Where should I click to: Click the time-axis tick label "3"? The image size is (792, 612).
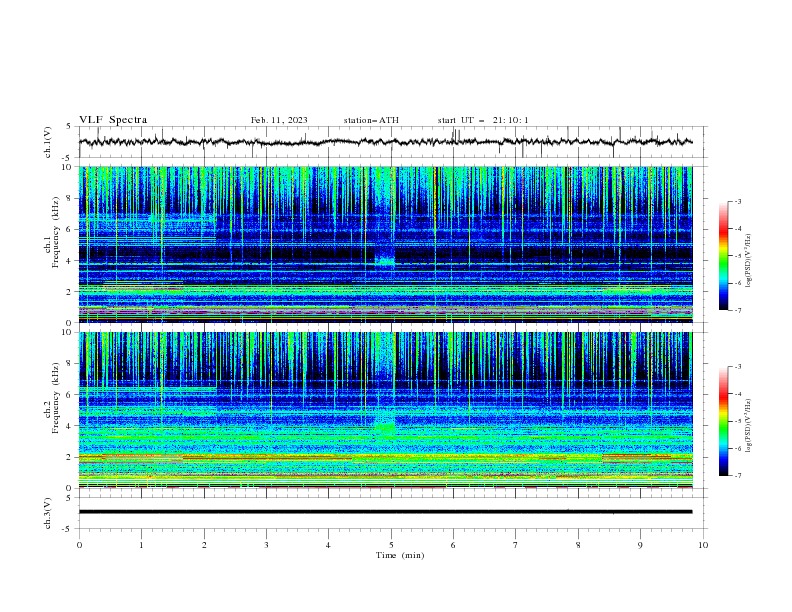266,545
